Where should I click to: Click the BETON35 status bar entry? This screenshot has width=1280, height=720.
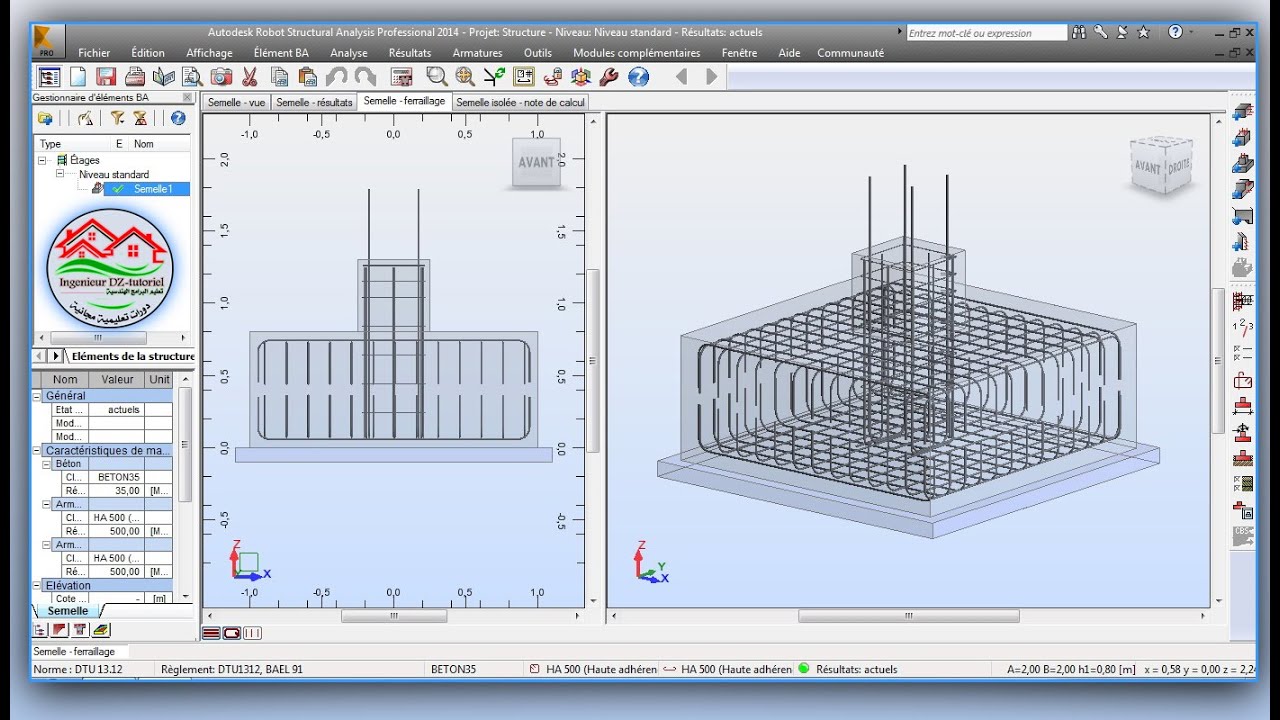[453, 669]
